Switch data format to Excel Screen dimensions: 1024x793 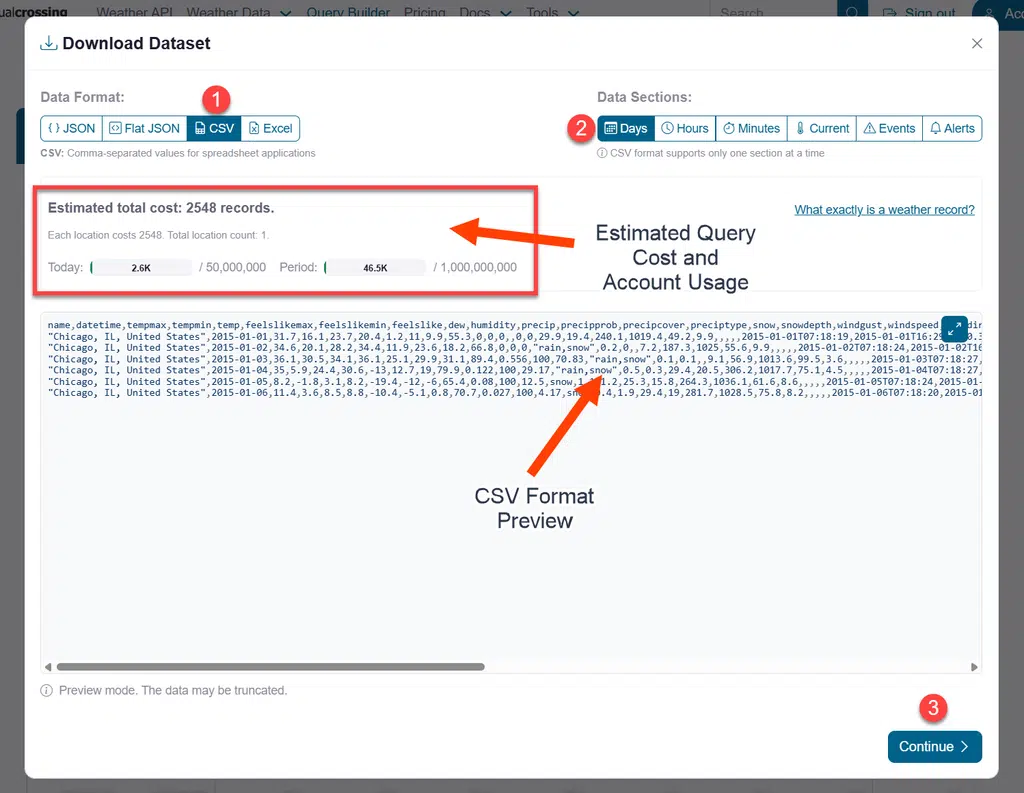[x=270, y=129]
